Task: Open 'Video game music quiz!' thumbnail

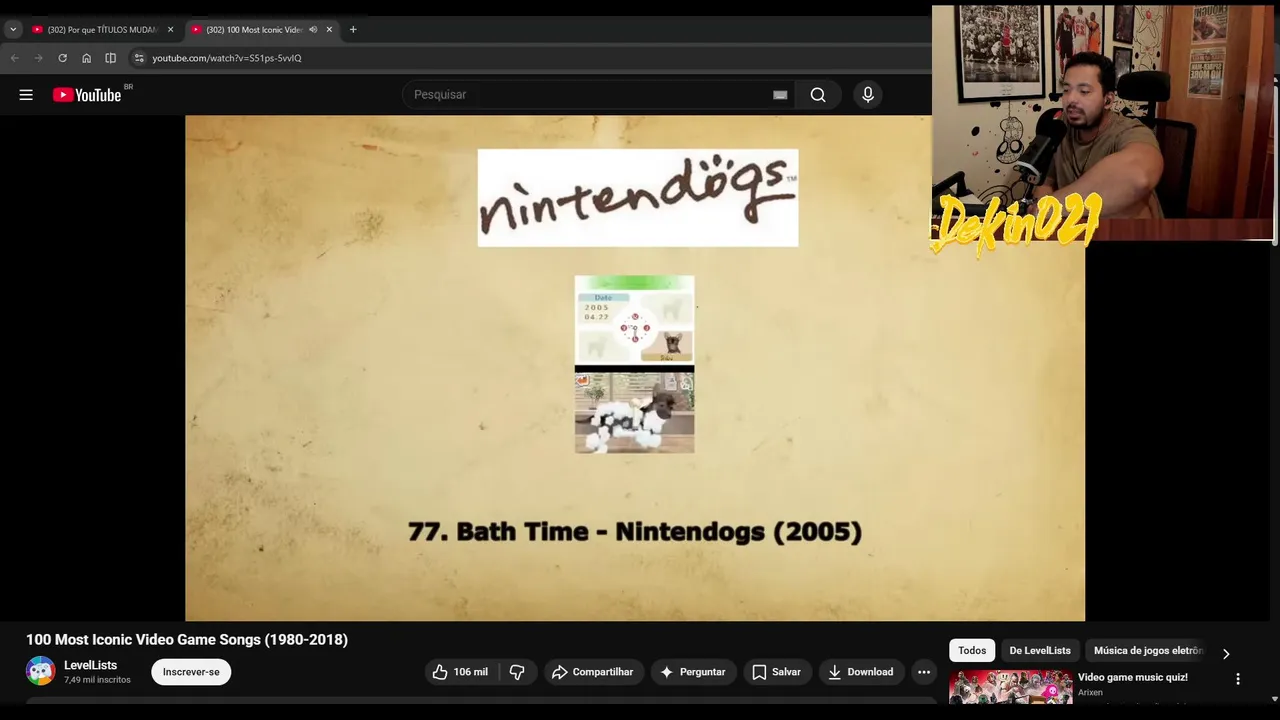Action: point(1010,687)
